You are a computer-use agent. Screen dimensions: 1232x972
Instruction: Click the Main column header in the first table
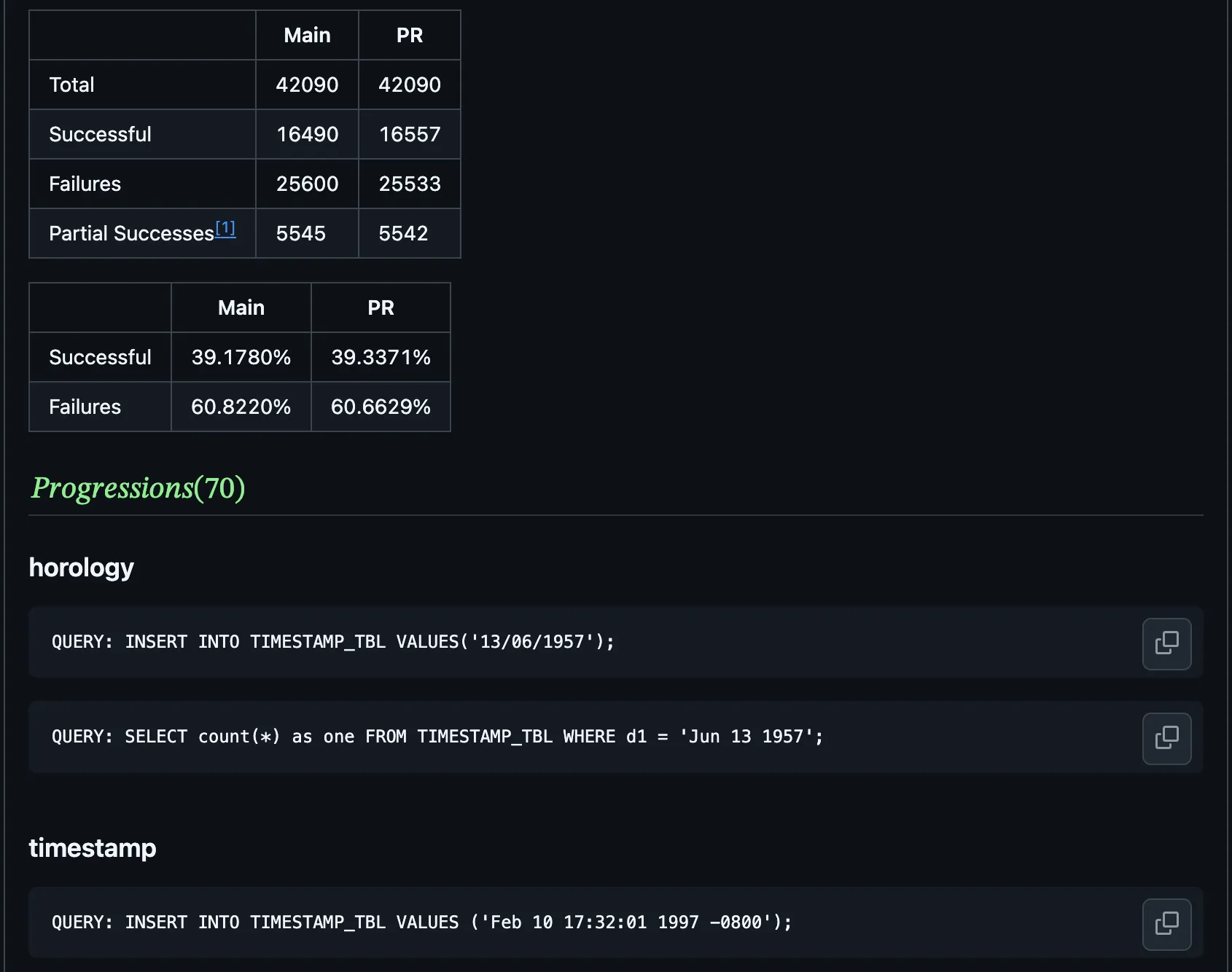tap(307, 34)
